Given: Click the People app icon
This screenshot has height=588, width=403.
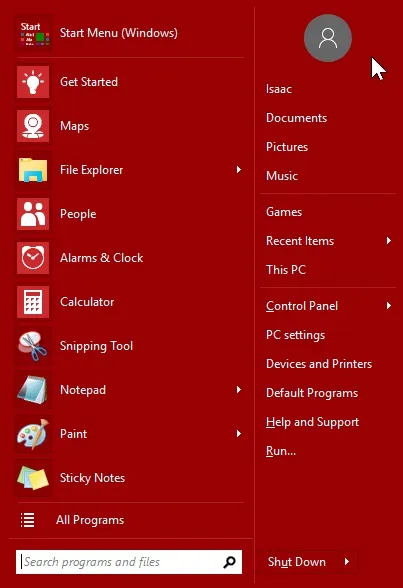Looking at the screenshot, I should coord(33,214).
